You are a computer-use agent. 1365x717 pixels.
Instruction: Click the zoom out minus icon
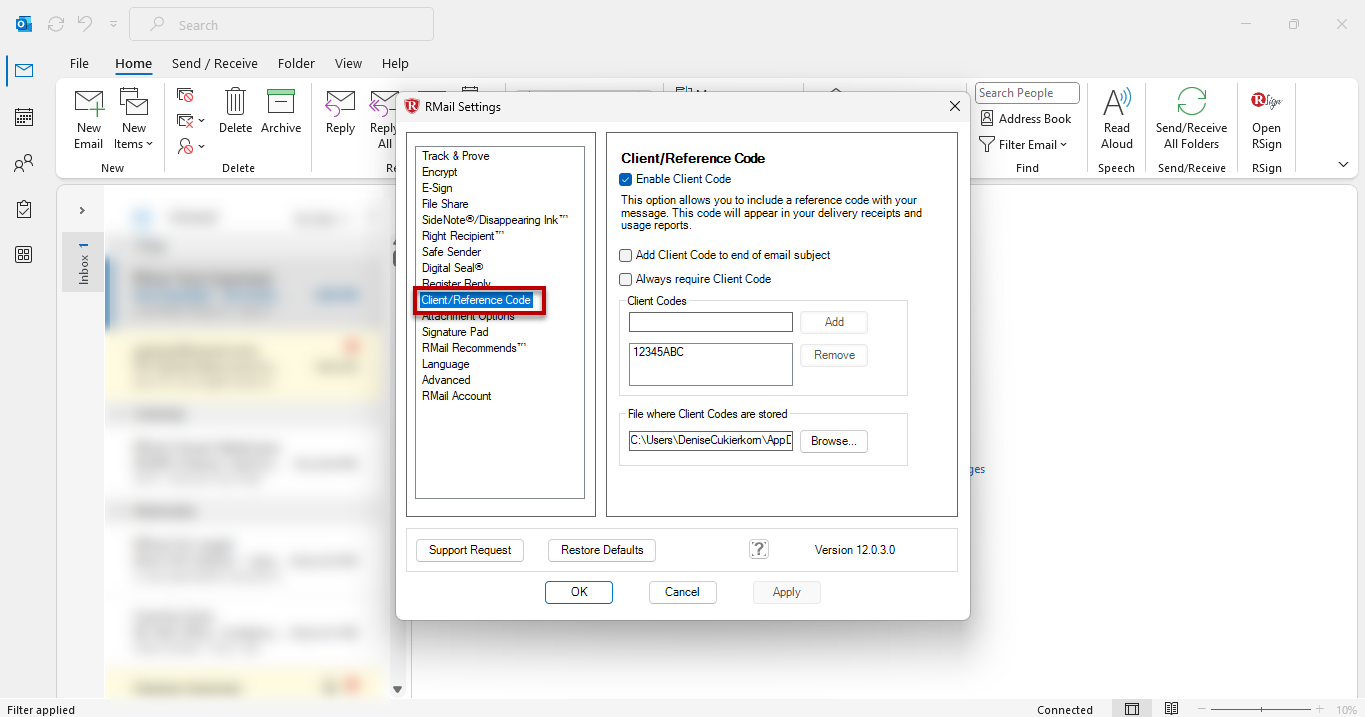1202,709
